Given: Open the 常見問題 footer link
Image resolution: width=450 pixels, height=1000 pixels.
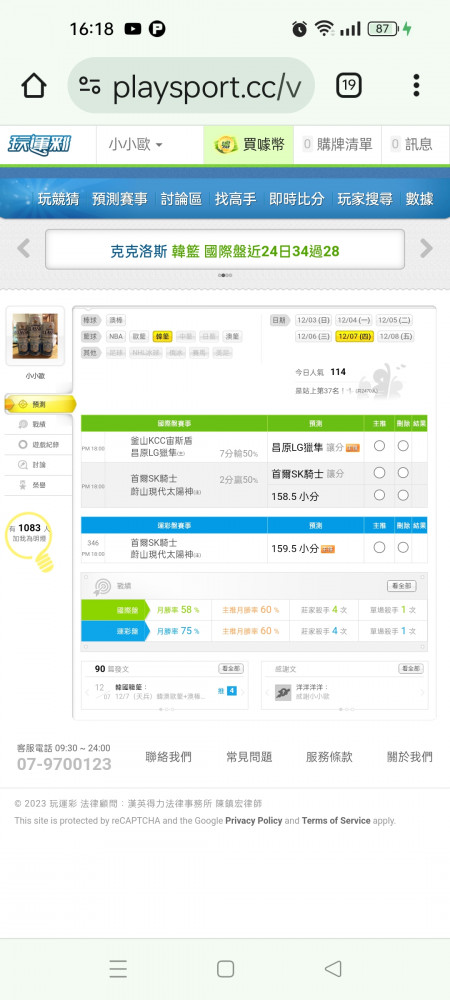Looking at the screenshot, I should click(249, 757).
